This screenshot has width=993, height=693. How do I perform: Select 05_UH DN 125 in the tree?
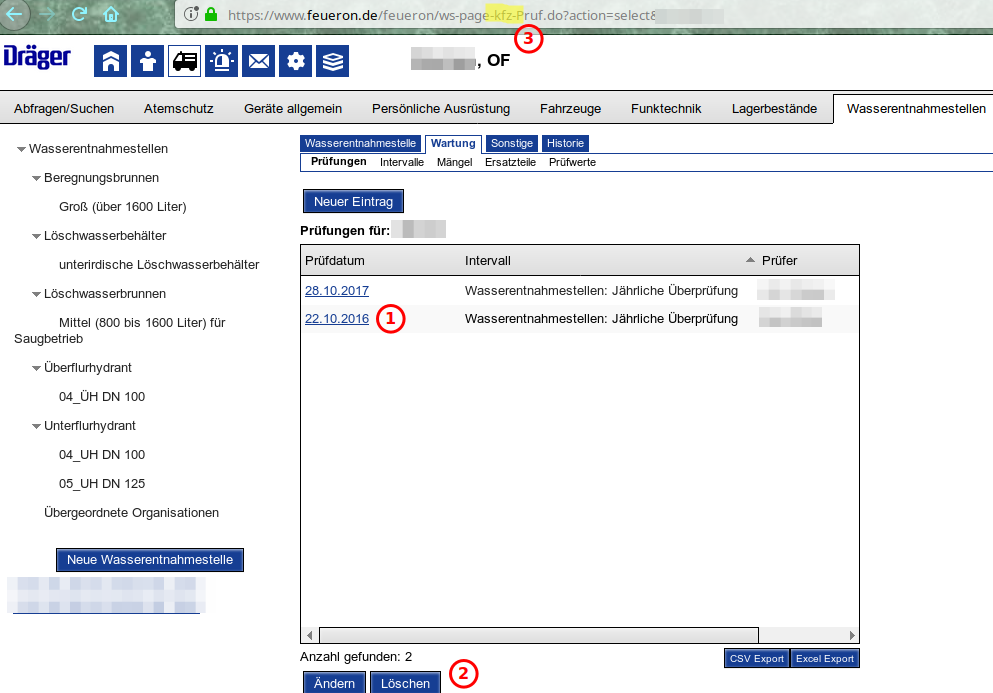(x=102, y=484)
